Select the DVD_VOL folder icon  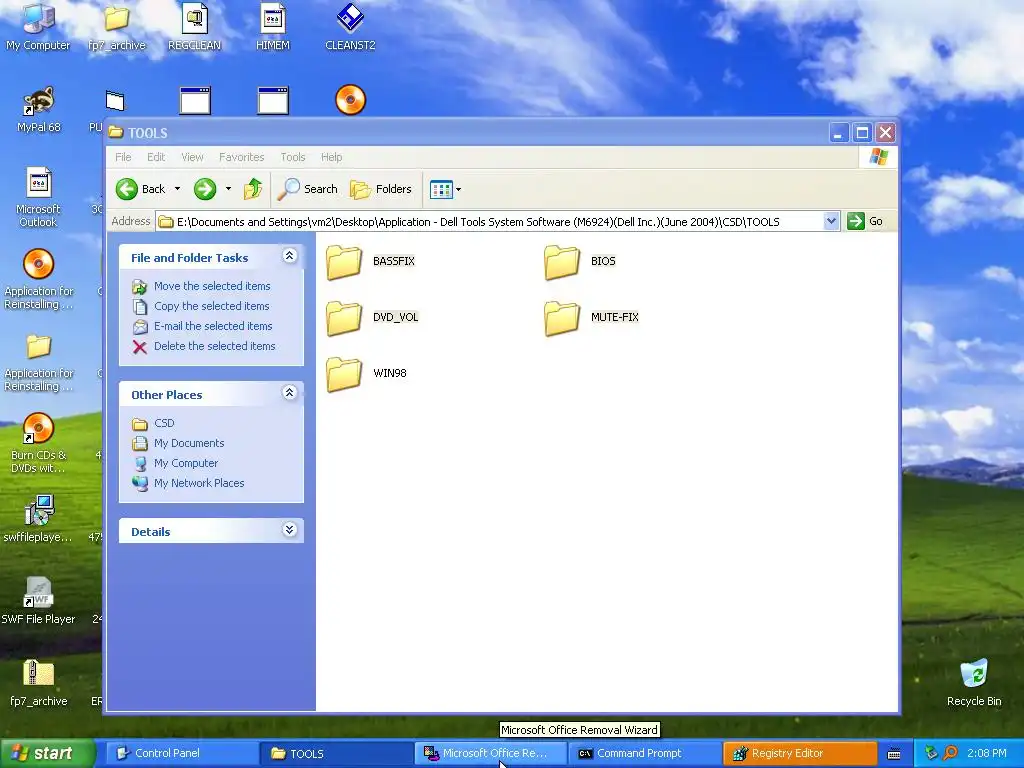pos(344,318)
